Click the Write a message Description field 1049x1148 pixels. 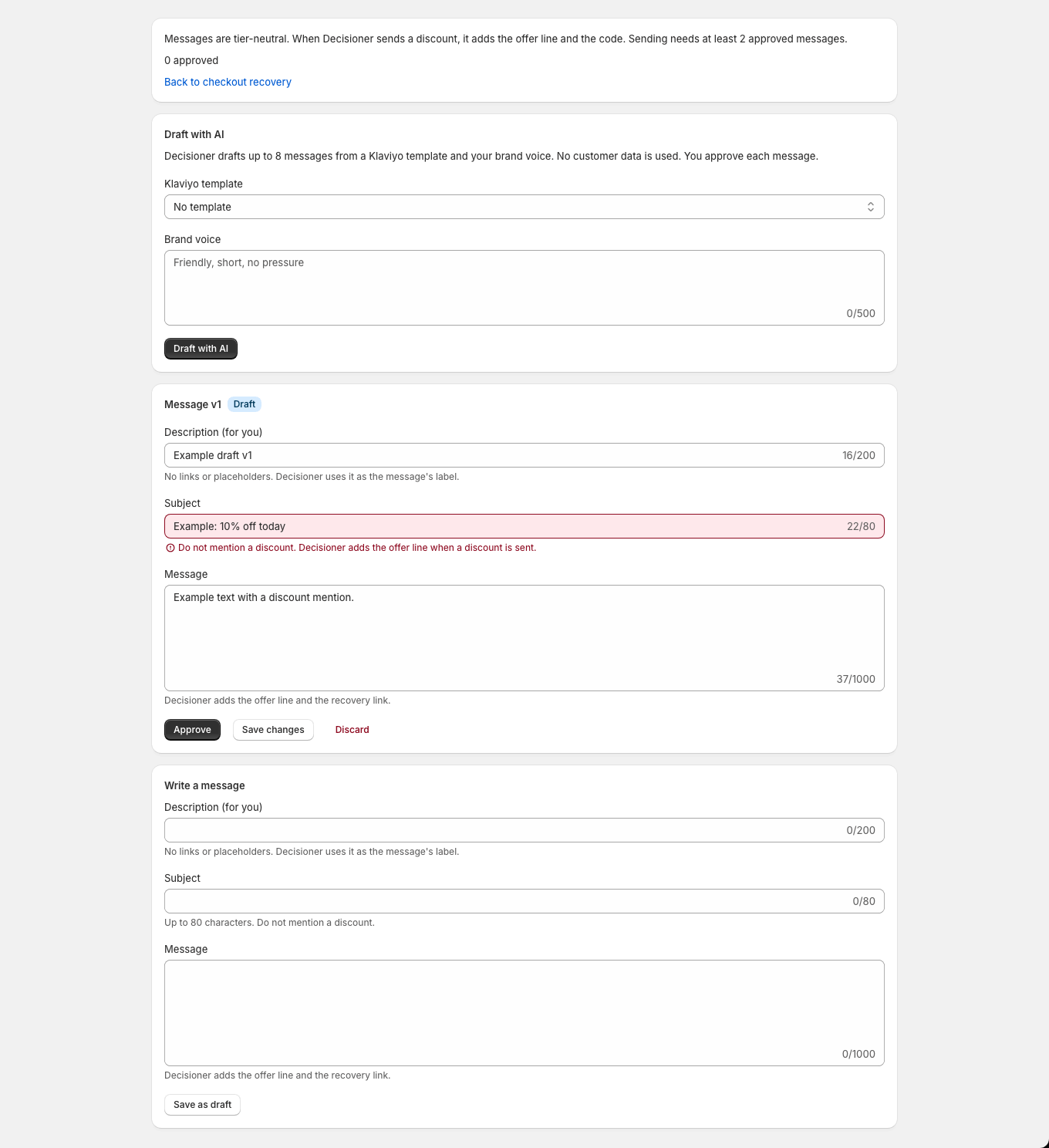pyautogui.click(x=524, y=830)
